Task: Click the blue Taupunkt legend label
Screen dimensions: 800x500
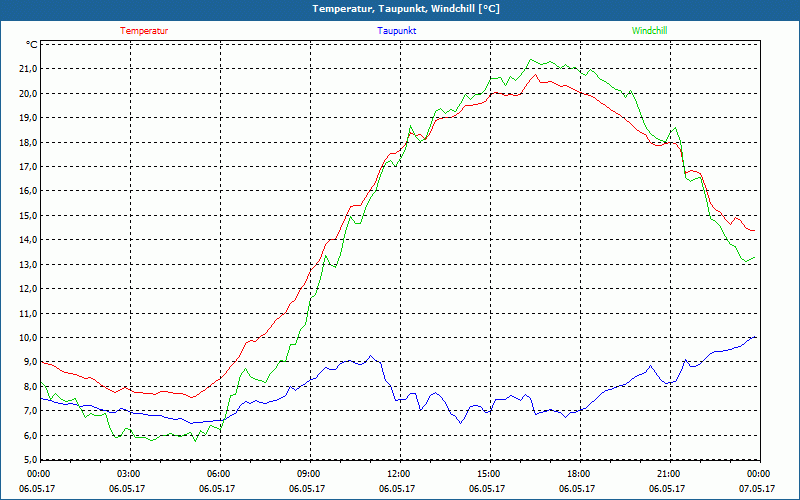Action: click(397, 31)
